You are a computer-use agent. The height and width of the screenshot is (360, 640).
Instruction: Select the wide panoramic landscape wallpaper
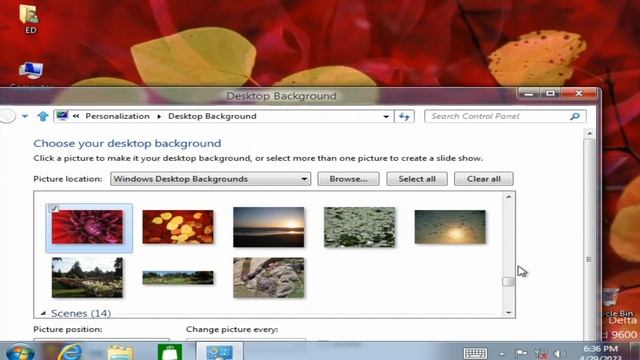click(178, 278)
